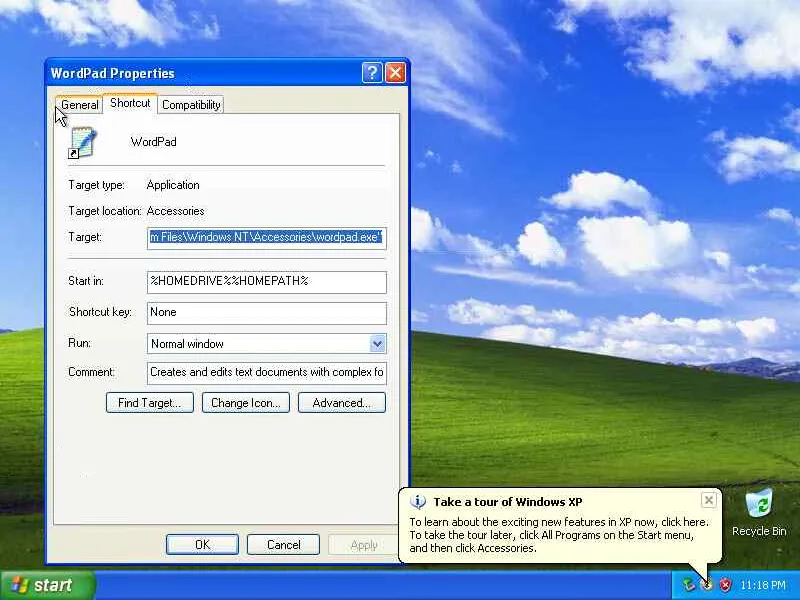Open the Start menu

[48, 585]
